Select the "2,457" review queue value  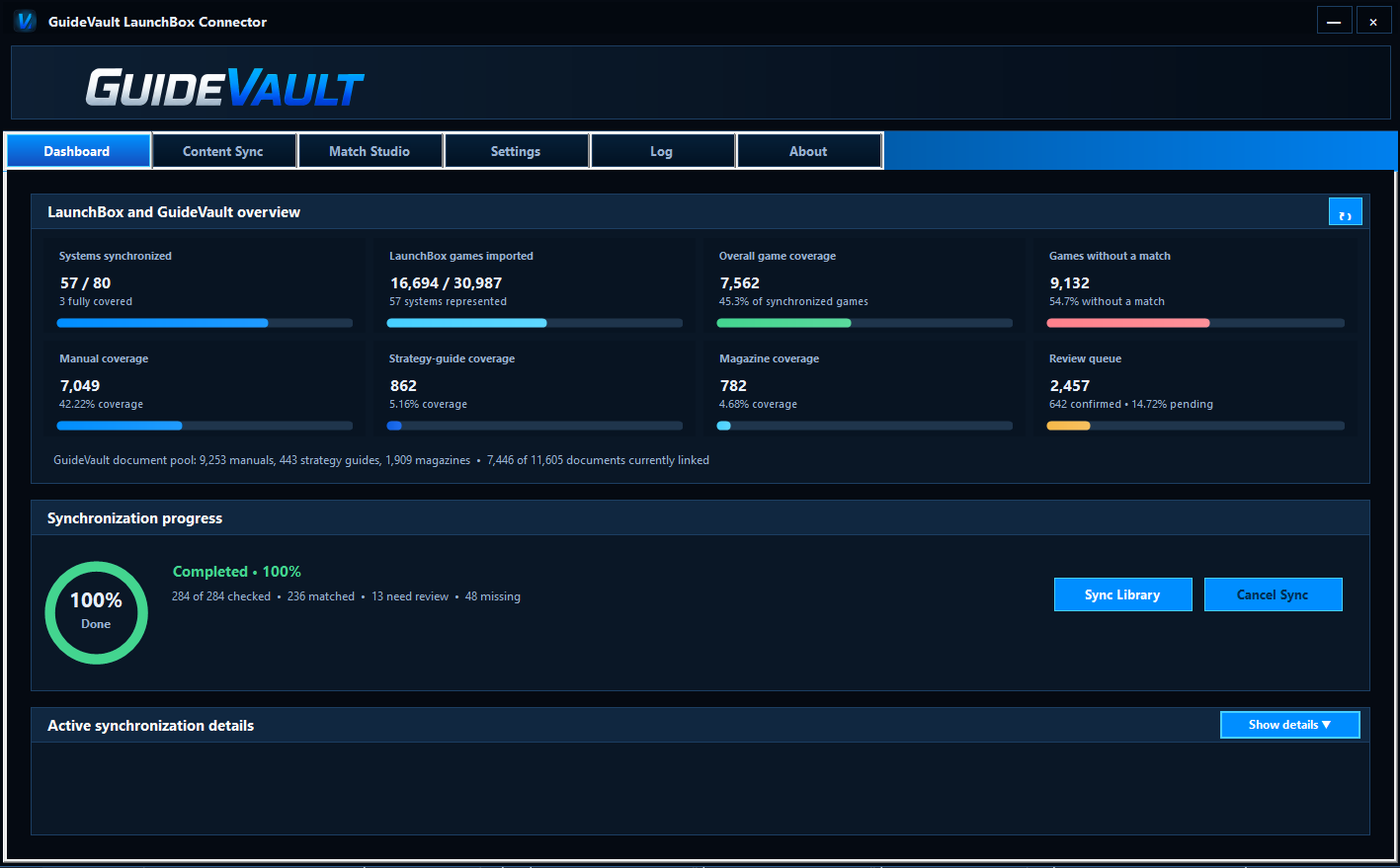1069,386
